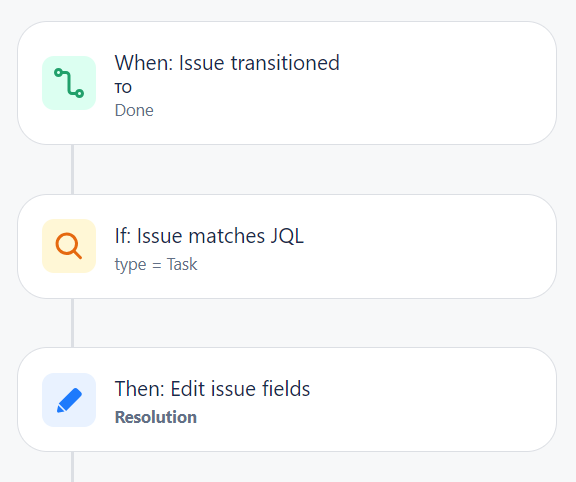
Task: Click the "type = Task" JQL text
Action: 156,265
